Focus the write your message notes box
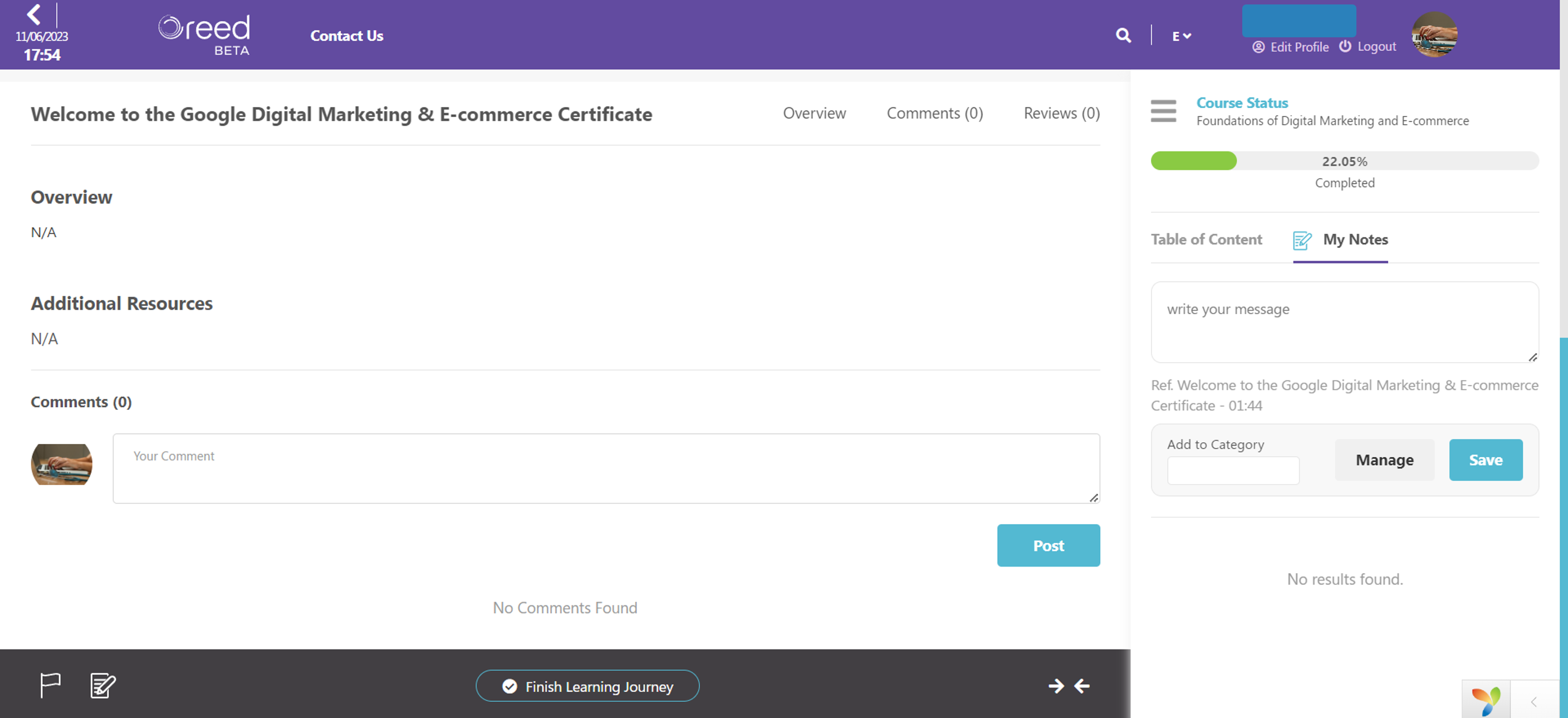Screen dimensions: 1568x718 click(1344, 322)
